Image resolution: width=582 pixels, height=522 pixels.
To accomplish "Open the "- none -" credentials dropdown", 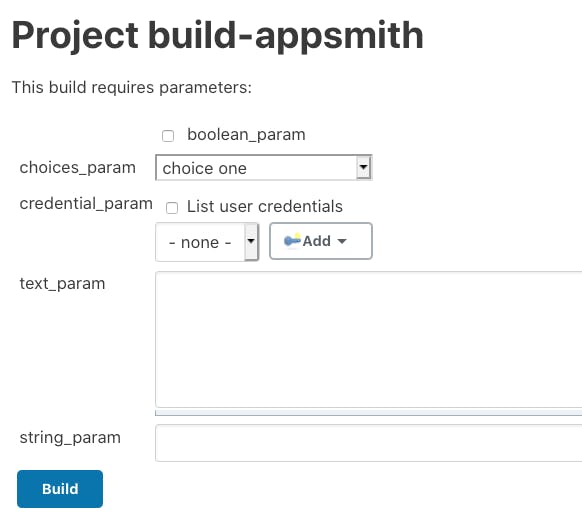I will click(207, 242).
